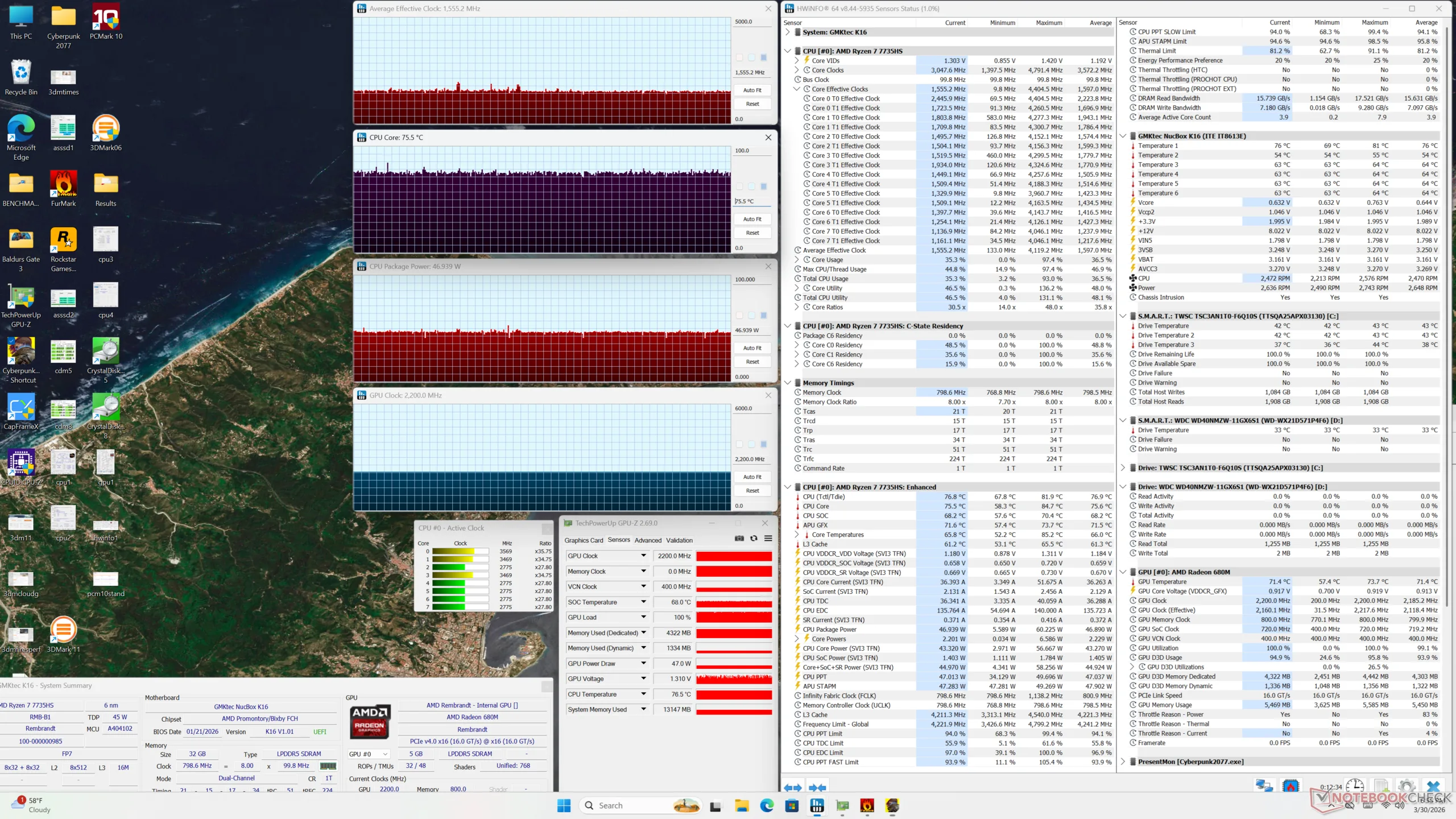
Task: Collapse the Memory Timings section
Action: [x=788, y=383]
